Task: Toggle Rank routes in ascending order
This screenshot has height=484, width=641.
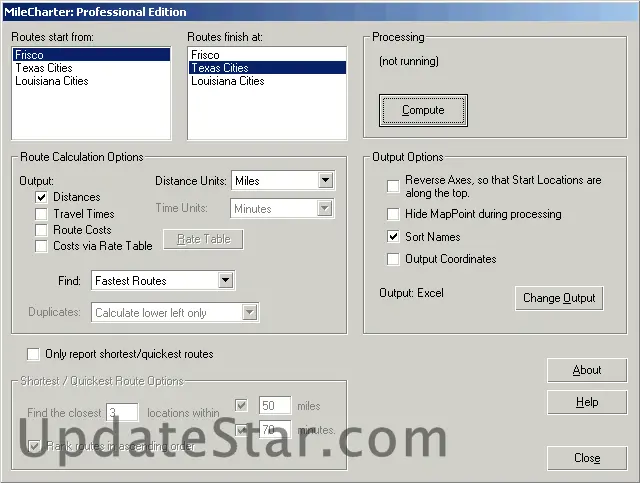Action: pyautogui.click(x=34, y=446)
